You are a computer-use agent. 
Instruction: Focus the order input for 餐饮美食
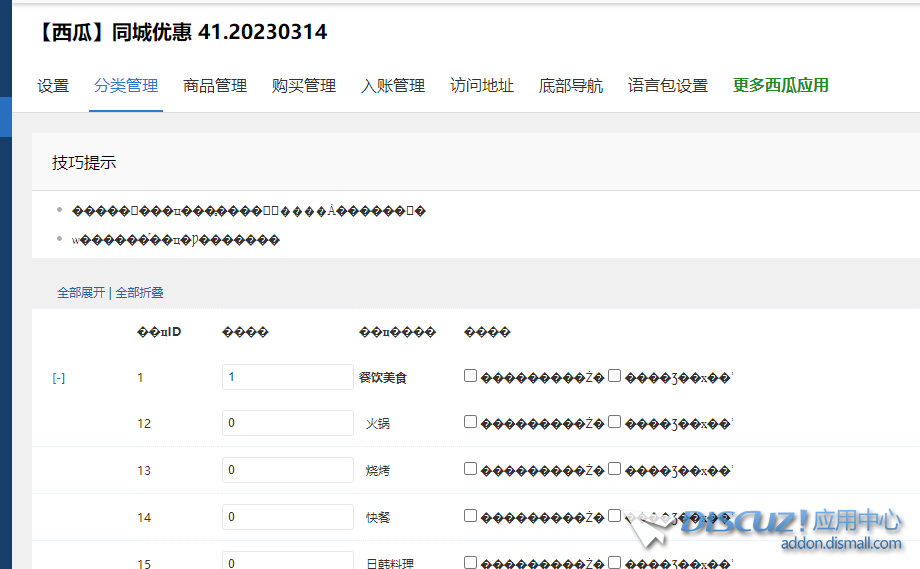[288, 377]
